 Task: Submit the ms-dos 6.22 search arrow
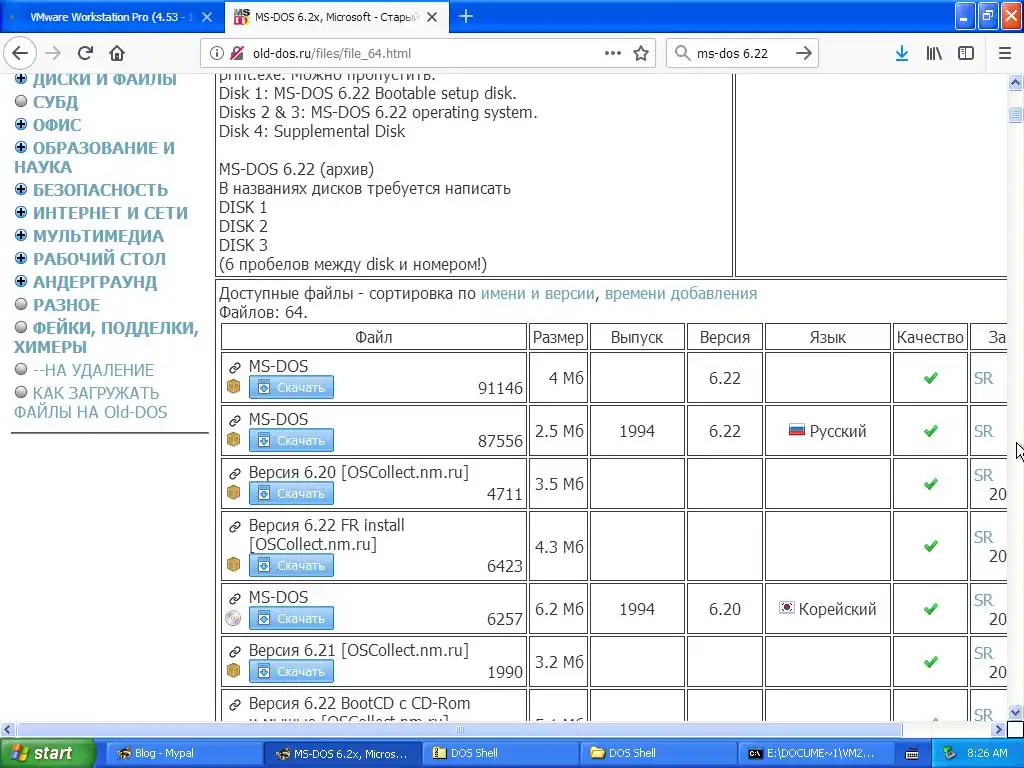[x=804, y=53]
